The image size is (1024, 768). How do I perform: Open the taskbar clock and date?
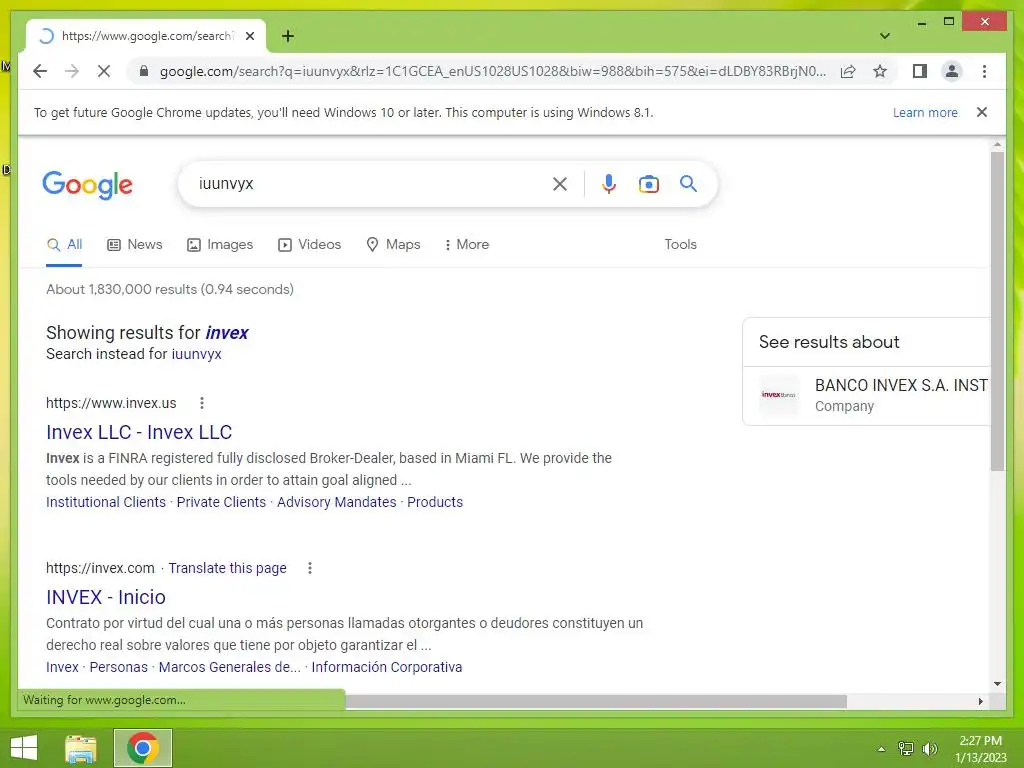click(980, 749)
